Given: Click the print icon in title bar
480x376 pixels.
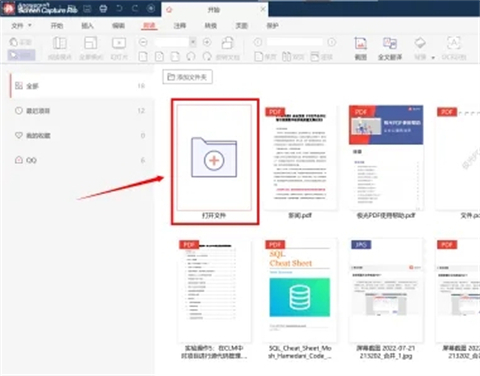Looking at the screenshot, I should (103, 9).
